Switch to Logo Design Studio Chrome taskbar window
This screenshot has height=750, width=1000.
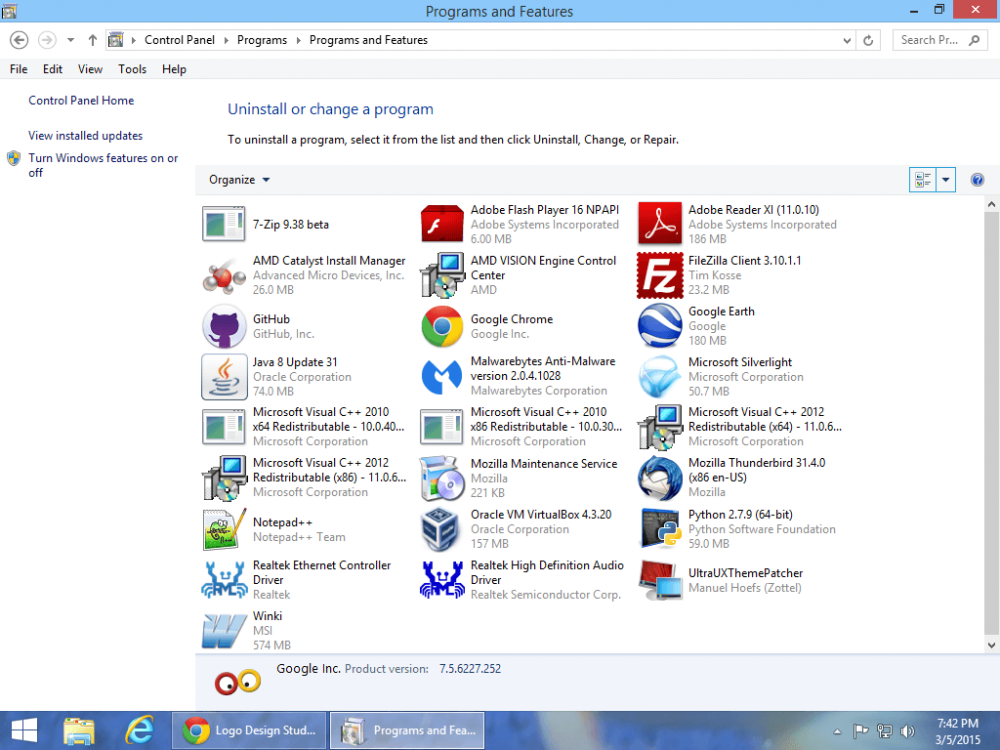click(x=249, y=730)
